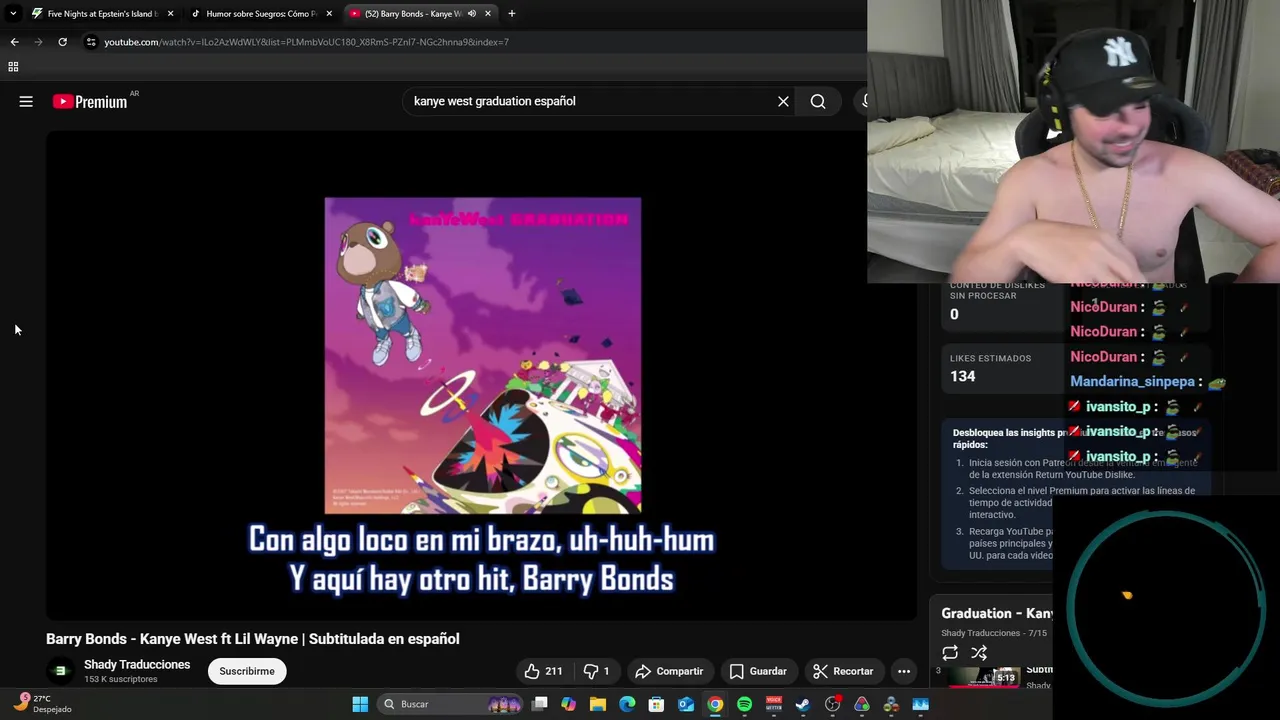Open the browser apps grid icon in the bookmarks bar
Image resolution: width=1280 pixels, height=720 pixels.
[x=13, y=67]
